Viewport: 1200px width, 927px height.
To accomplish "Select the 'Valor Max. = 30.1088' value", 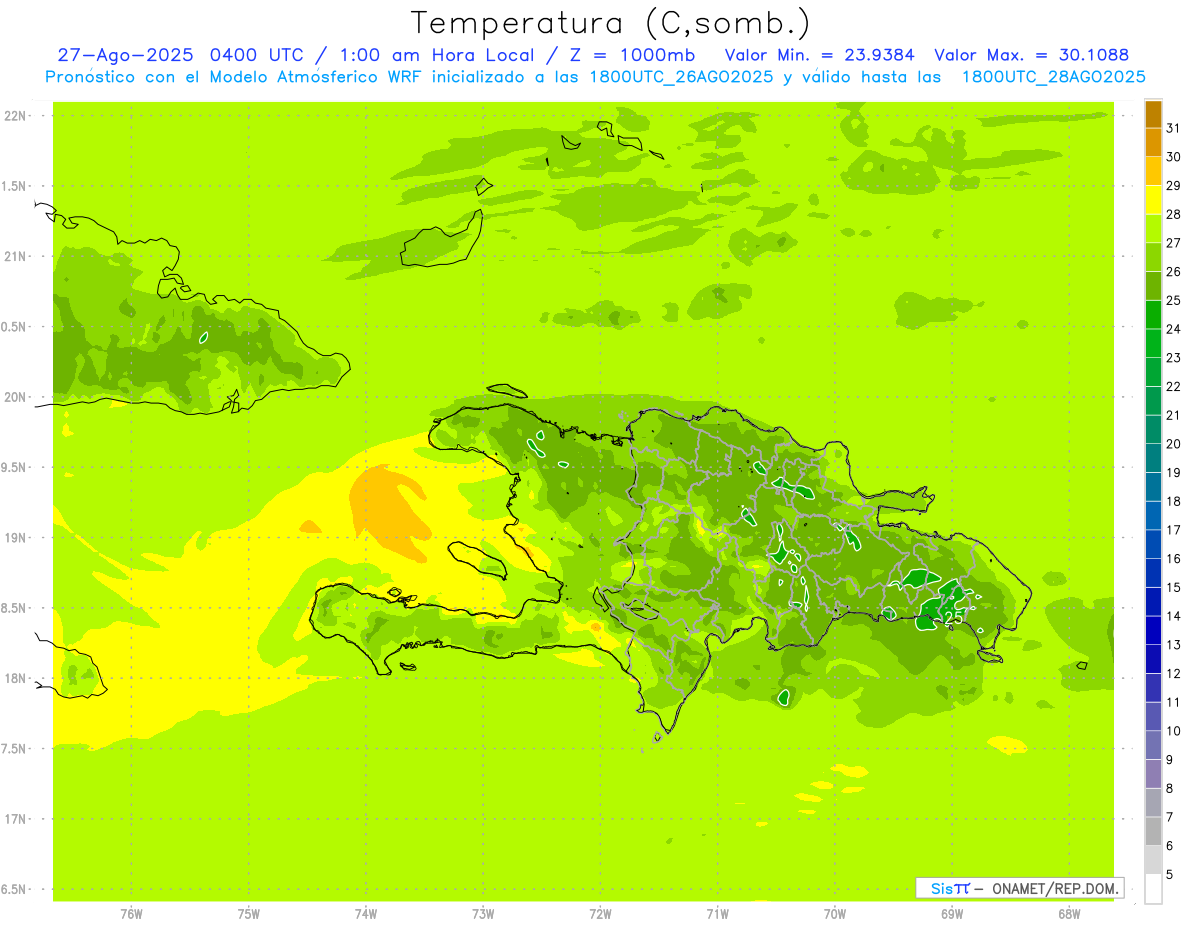I will pyautogui.click(x=1031, y=55).
